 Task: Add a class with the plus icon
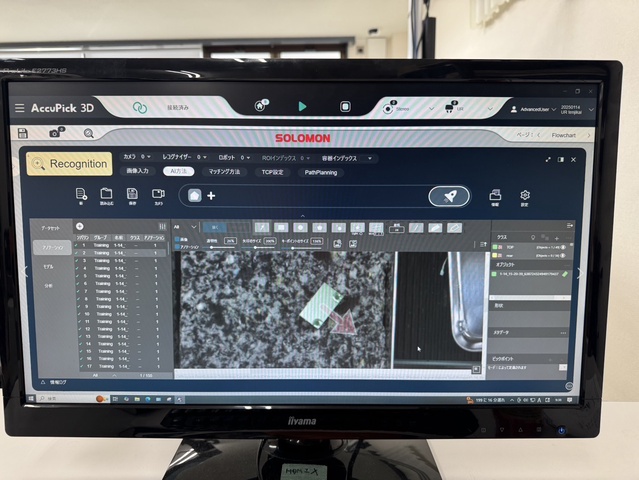[x=557, y=238]
